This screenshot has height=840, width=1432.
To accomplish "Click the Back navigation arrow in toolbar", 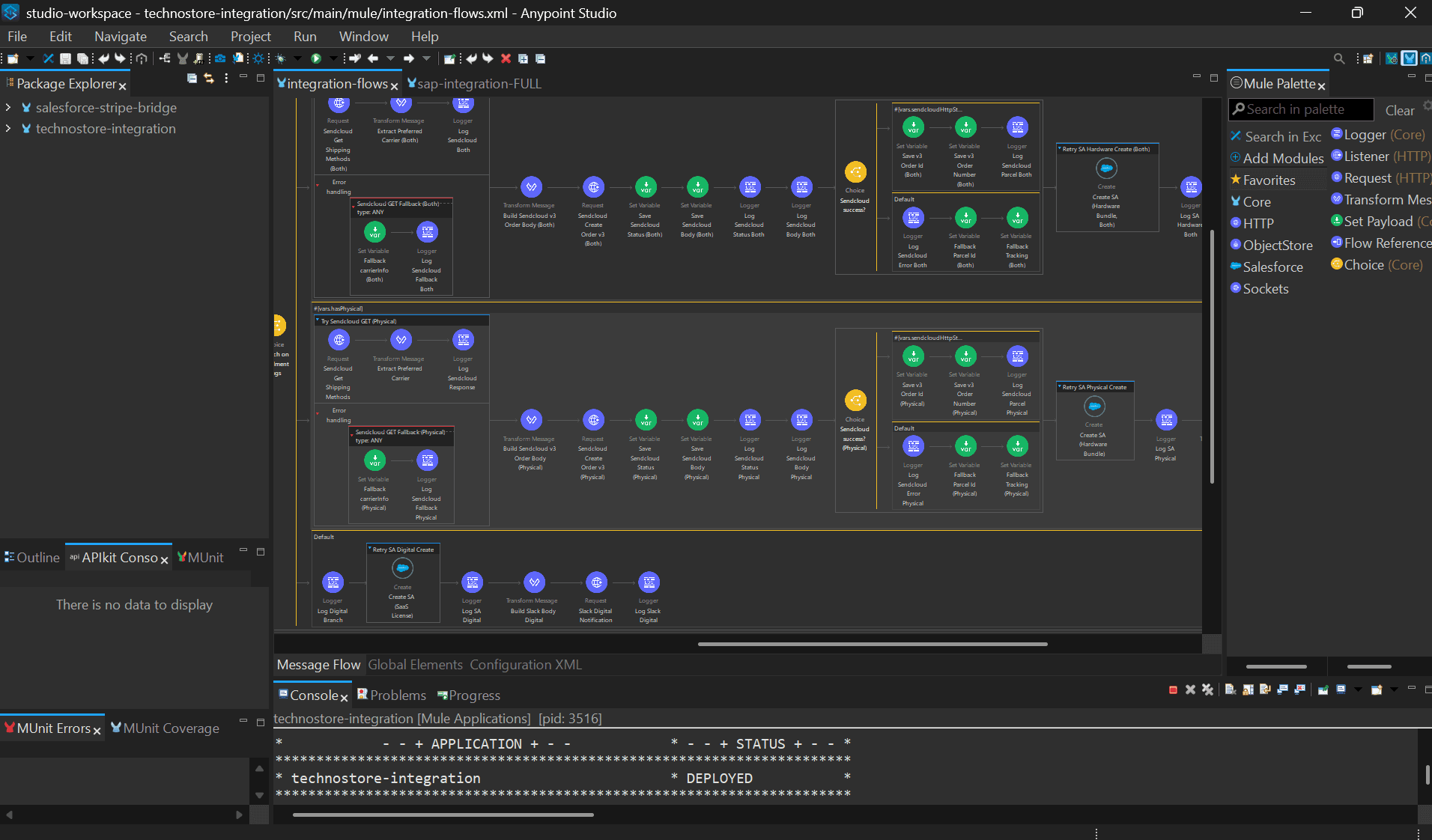I will click(x=373, y=58).
